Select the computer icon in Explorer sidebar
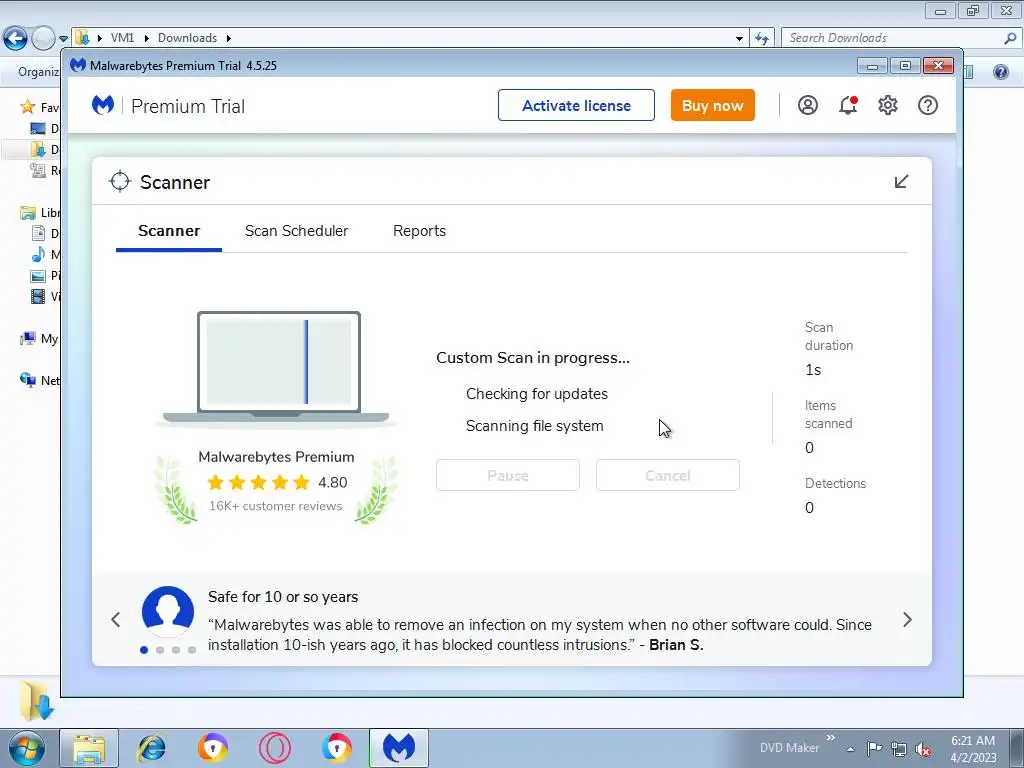Screen dimensions: 1024x768 (x=28, y=338)
